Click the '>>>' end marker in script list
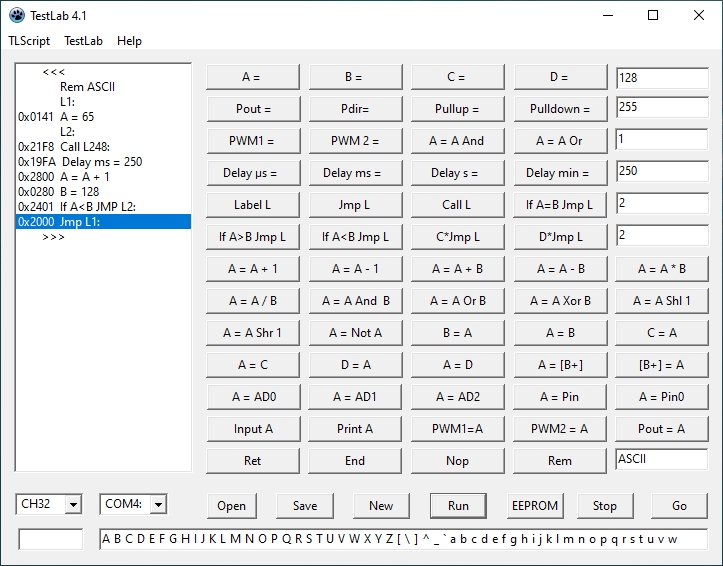This screenshot has height=566, width=723. click(54, 237)
